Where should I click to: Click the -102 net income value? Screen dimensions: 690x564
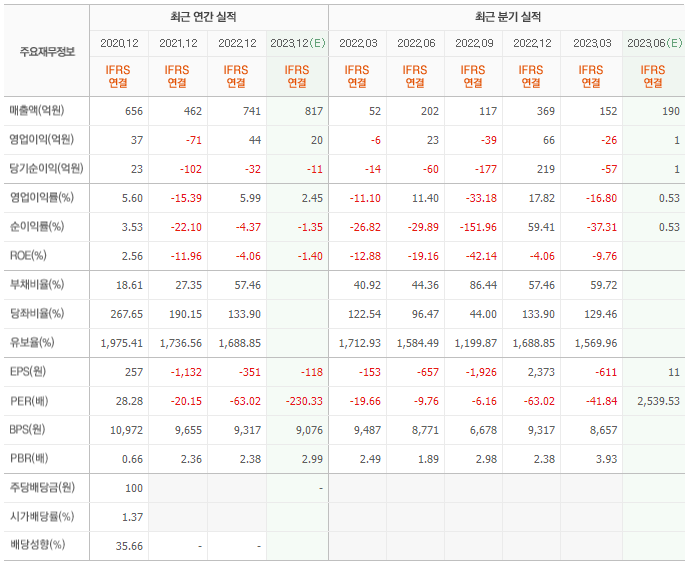(x=191, y=169)
